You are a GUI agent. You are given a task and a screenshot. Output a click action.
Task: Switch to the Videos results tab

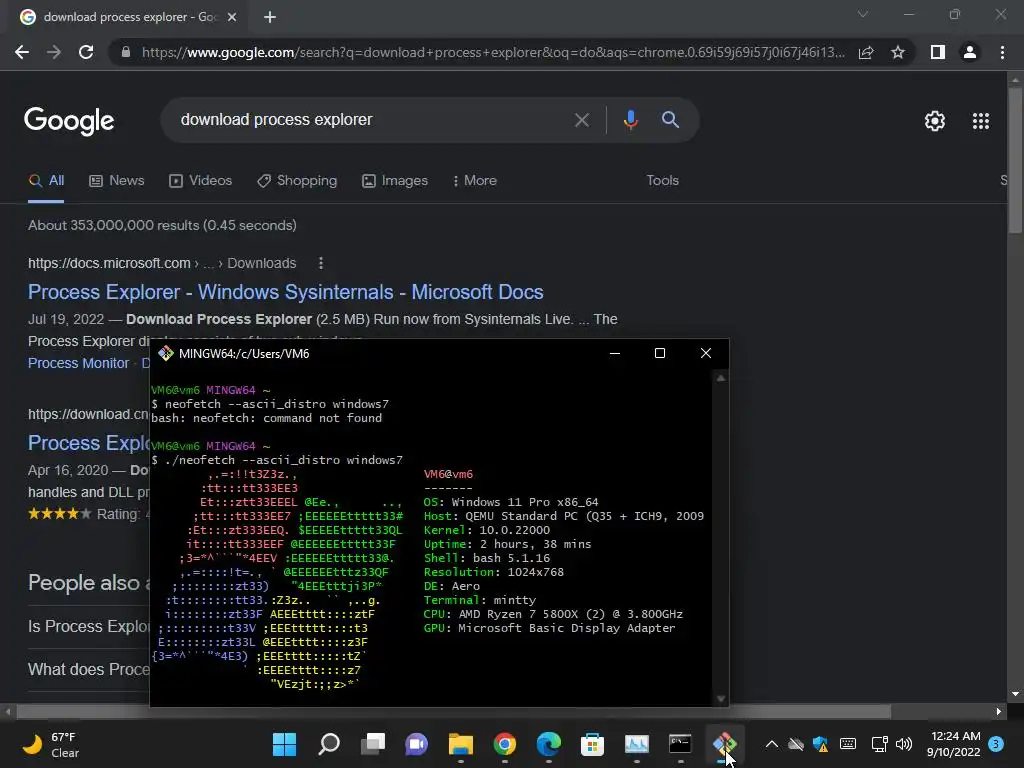200,180
